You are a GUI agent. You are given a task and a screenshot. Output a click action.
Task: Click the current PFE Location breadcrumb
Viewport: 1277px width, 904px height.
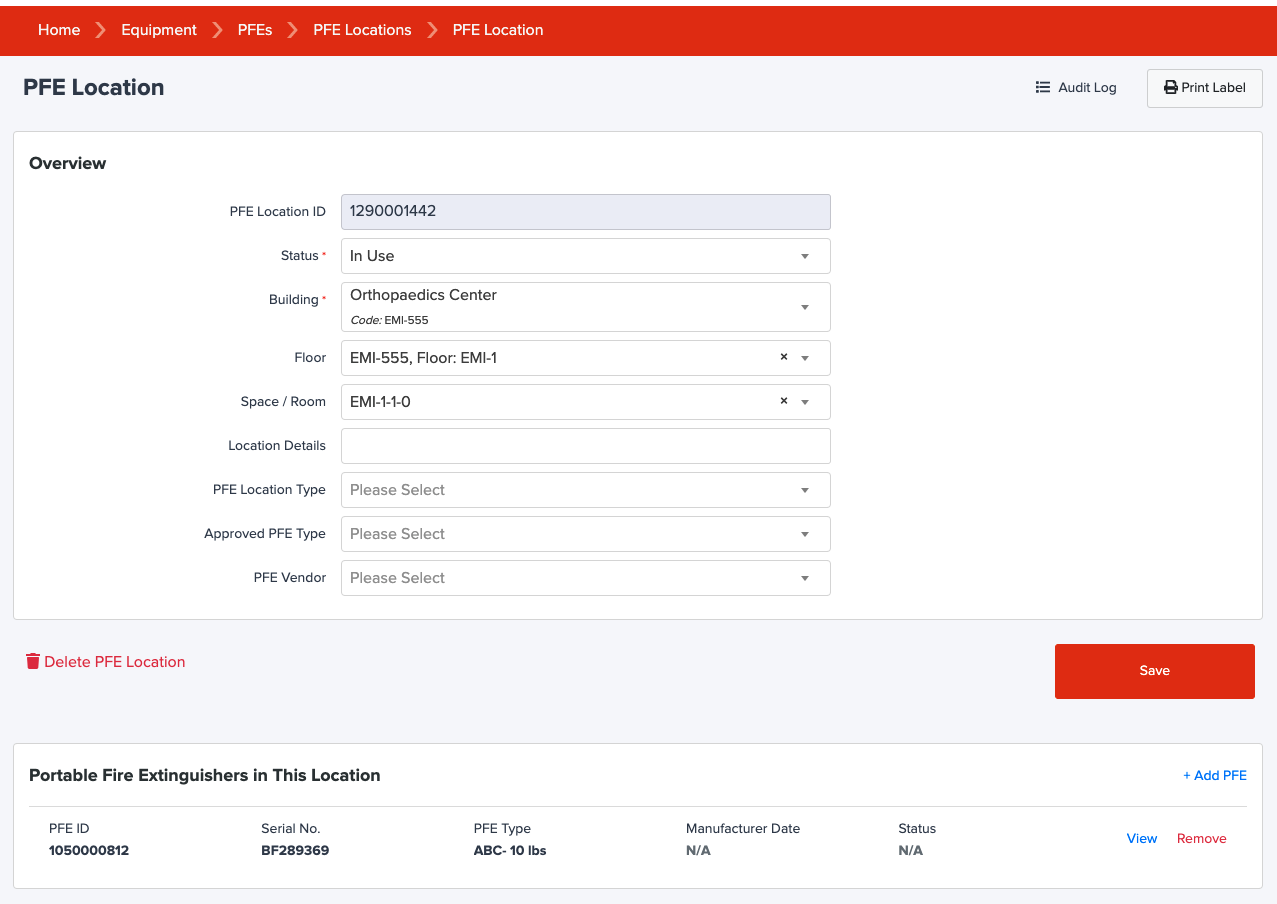[x=498, y=30]
